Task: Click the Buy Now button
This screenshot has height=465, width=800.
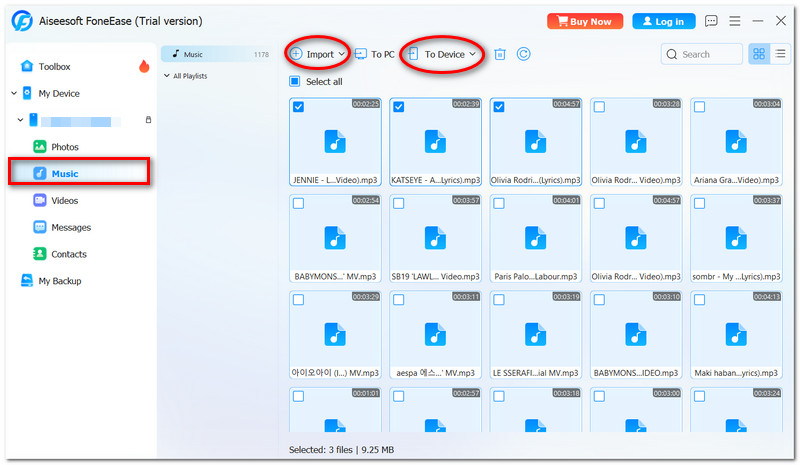Action: click(x=585, y=21)
